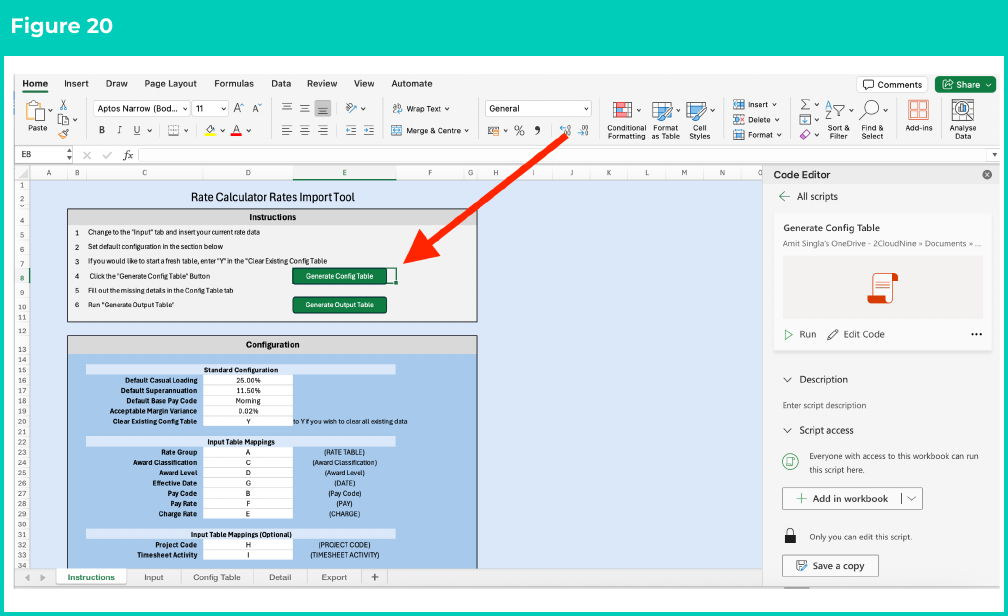The height and width of the screenshot is (616, 1008).
Task: Click the Comma style icon
Action: click(537, 131)
